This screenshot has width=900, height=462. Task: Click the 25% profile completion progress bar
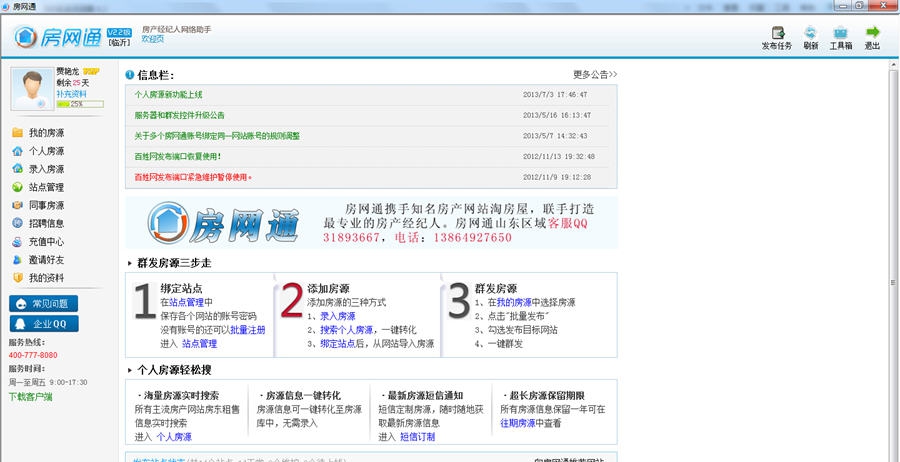point(80,104)
